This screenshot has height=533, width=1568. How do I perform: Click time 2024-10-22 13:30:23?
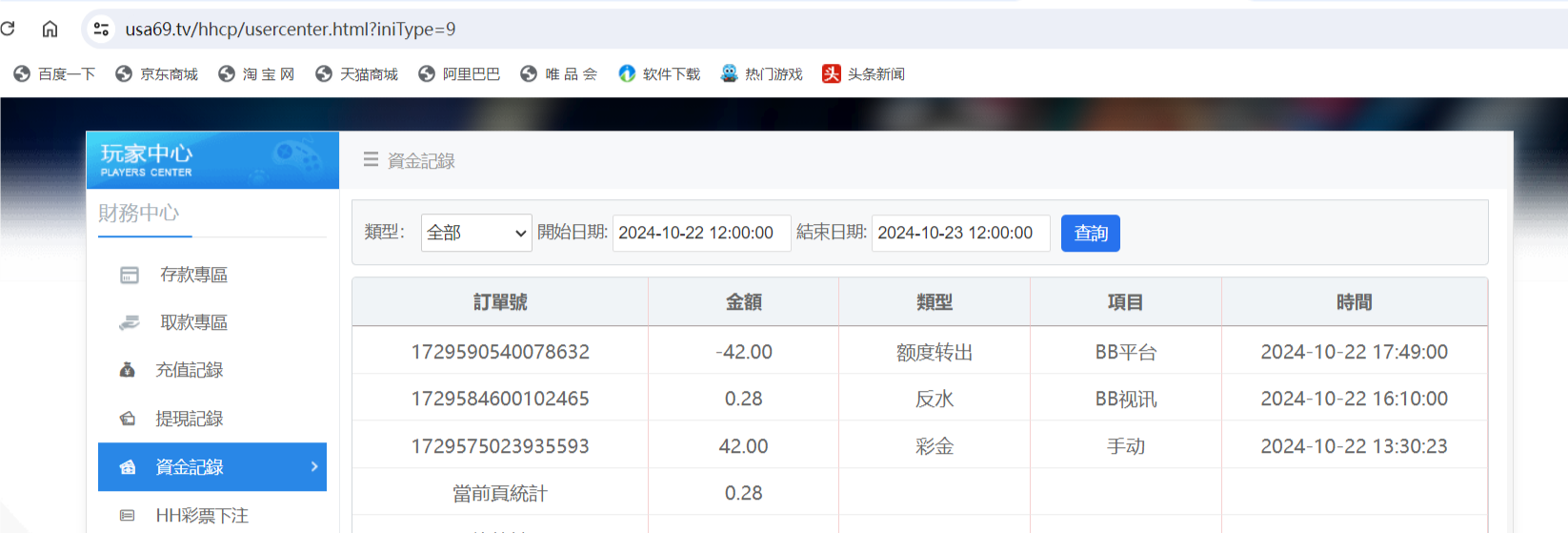tap(1354, 446)
